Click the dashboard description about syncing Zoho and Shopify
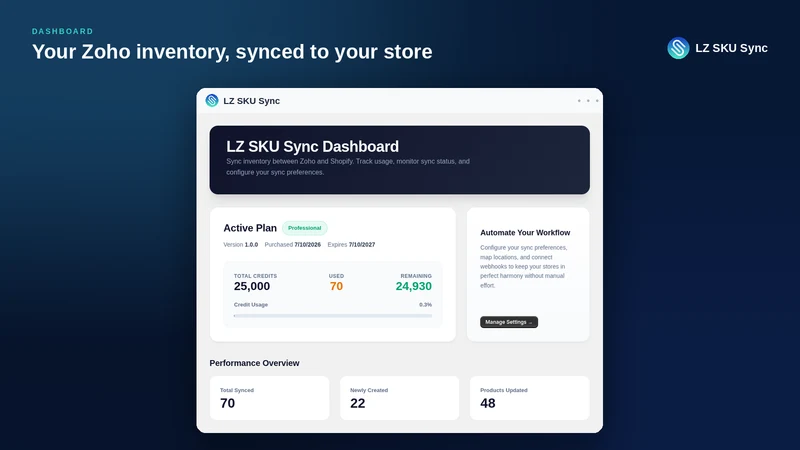The width and height of the screenshot is (800, 450). 348,167
